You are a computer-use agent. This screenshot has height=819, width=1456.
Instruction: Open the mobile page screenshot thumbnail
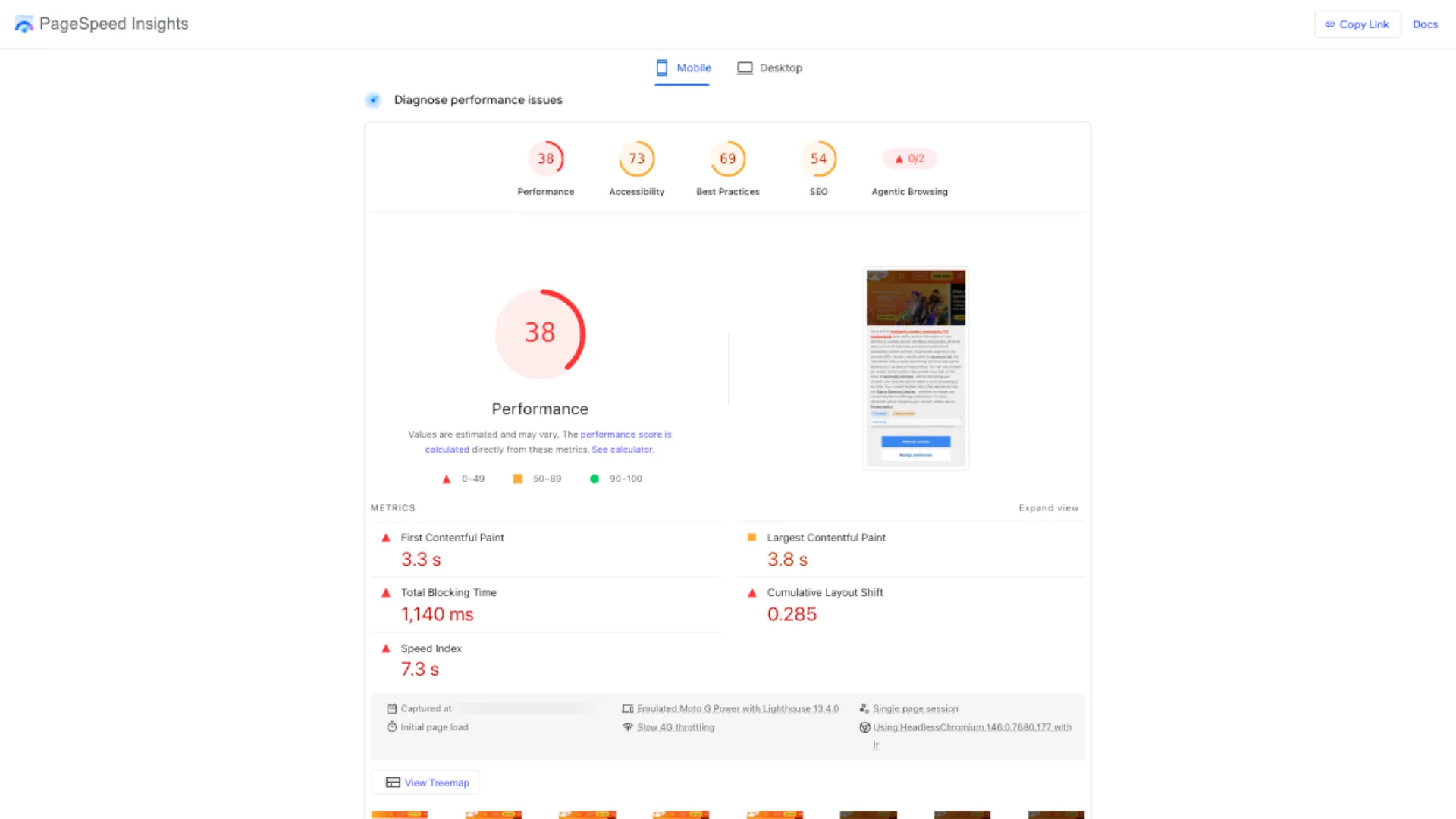click(916, 369)
